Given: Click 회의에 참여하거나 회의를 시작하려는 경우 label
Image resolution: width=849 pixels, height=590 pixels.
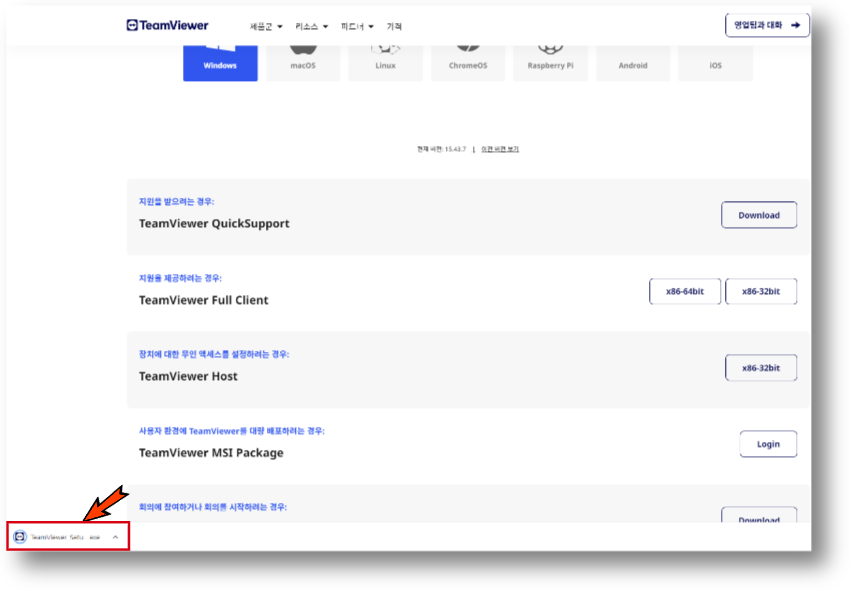Looking at the screenshot, I should tap(213, 507).
